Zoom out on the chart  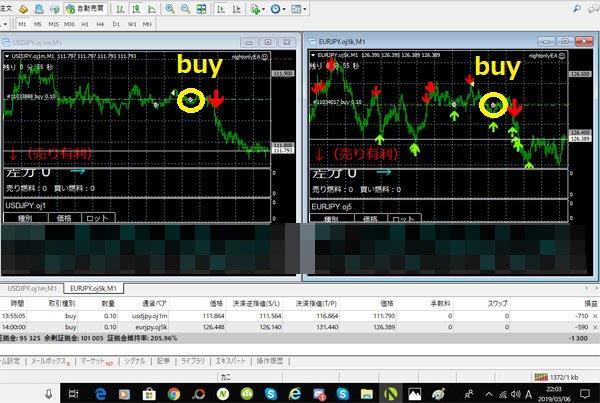click(x=185, y=9)
